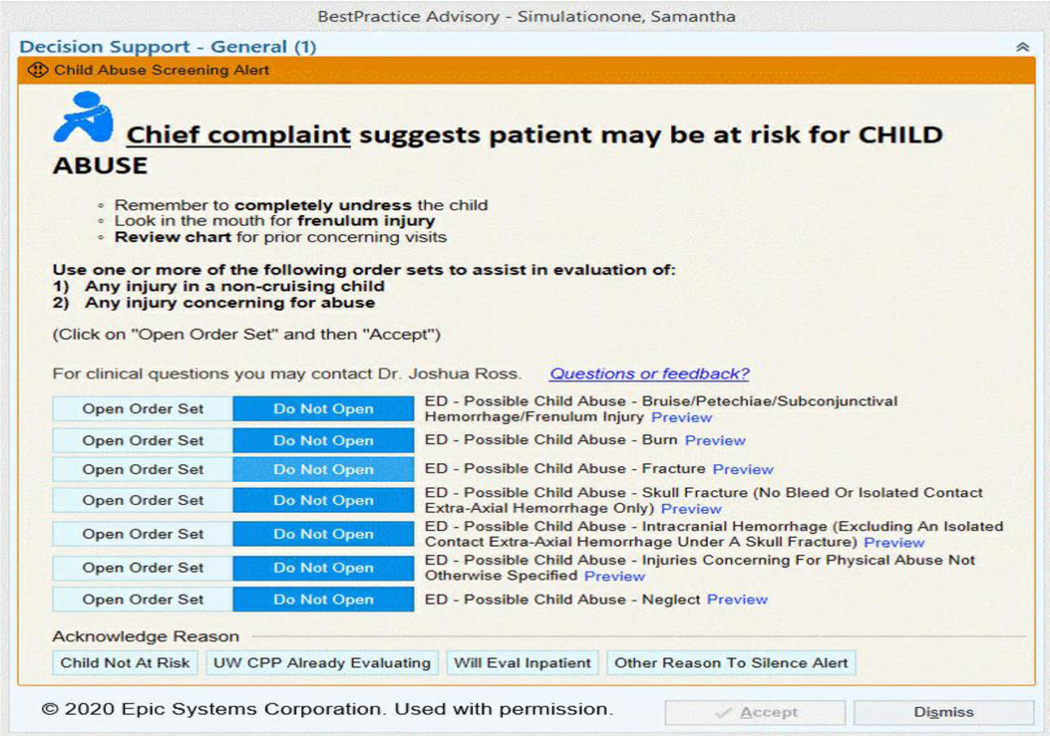
Task: Open Order Set for Possible Child Abuse - Fracture
Action: tap(143, 469)
